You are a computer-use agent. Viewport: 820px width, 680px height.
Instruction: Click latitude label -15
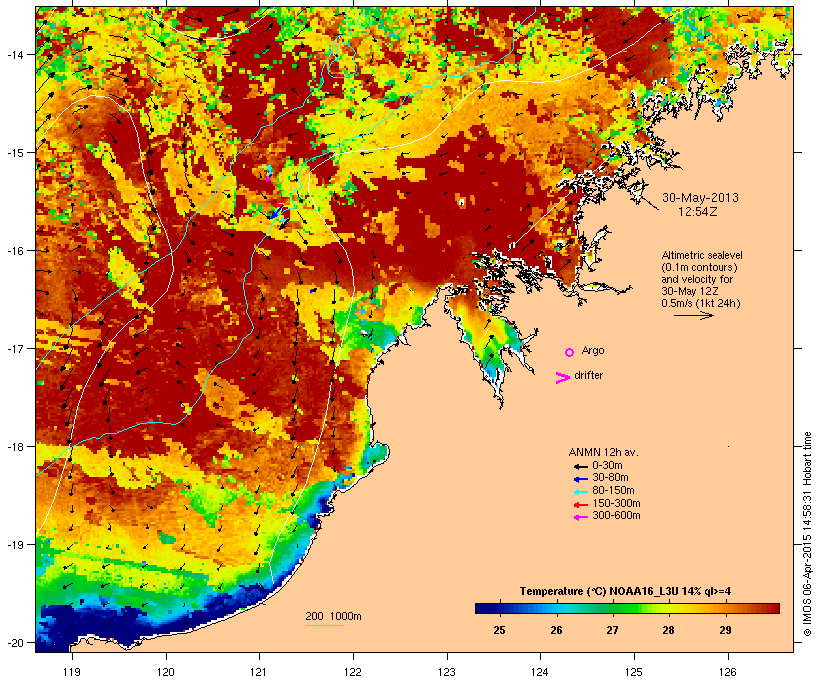[14, 153]
